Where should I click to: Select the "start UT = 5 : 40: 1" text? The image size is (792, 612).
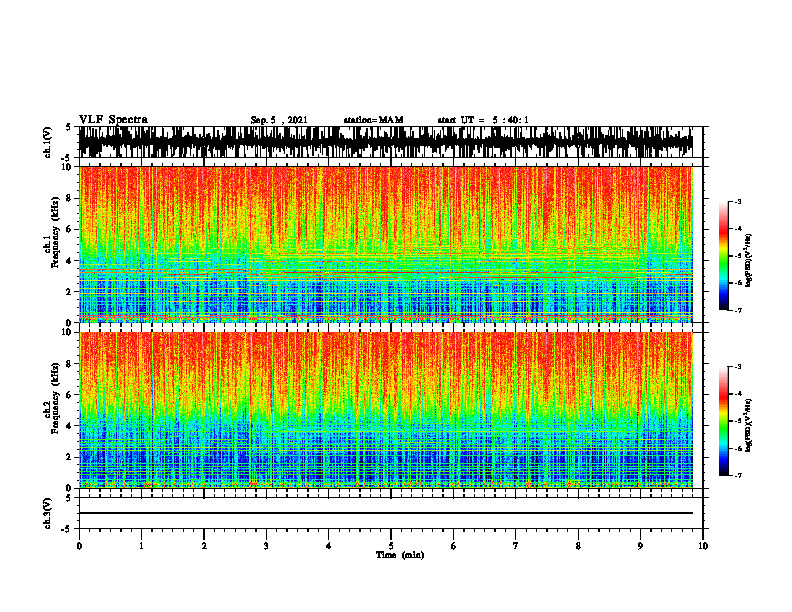[483, 120]
